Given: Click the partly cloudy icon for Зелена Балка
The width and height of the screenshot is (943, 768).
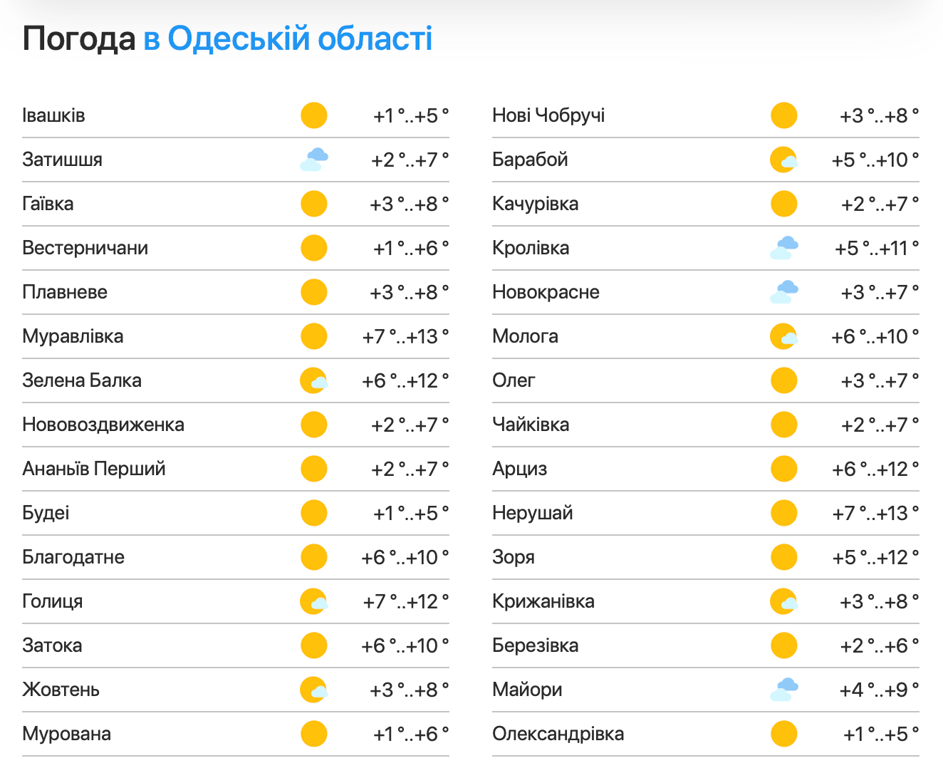Looking at the screenshot, I should click(314, 381).
